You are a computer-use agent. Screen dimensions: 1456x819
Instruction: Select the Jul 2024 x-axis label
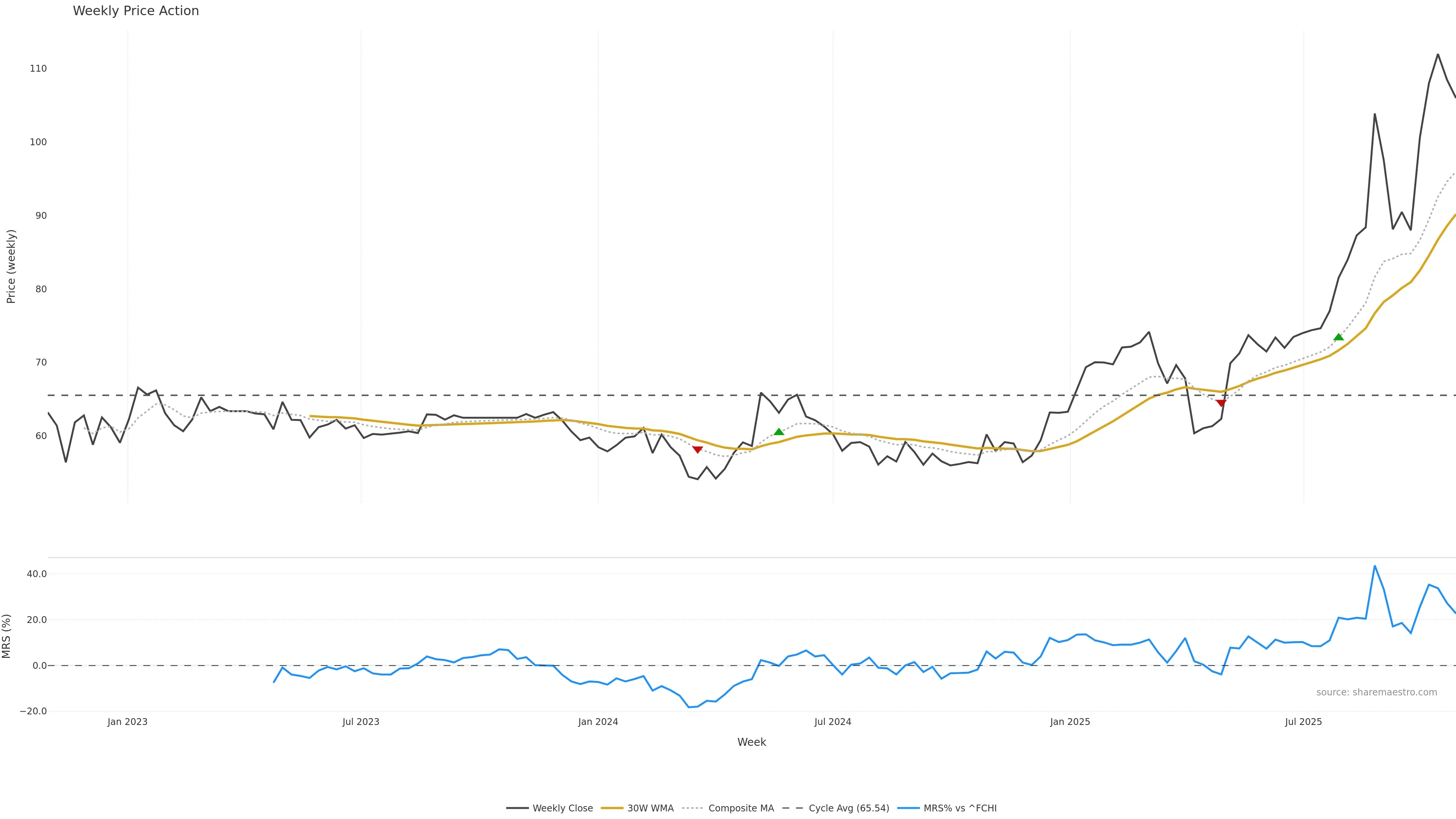click(x=833, y=722)
